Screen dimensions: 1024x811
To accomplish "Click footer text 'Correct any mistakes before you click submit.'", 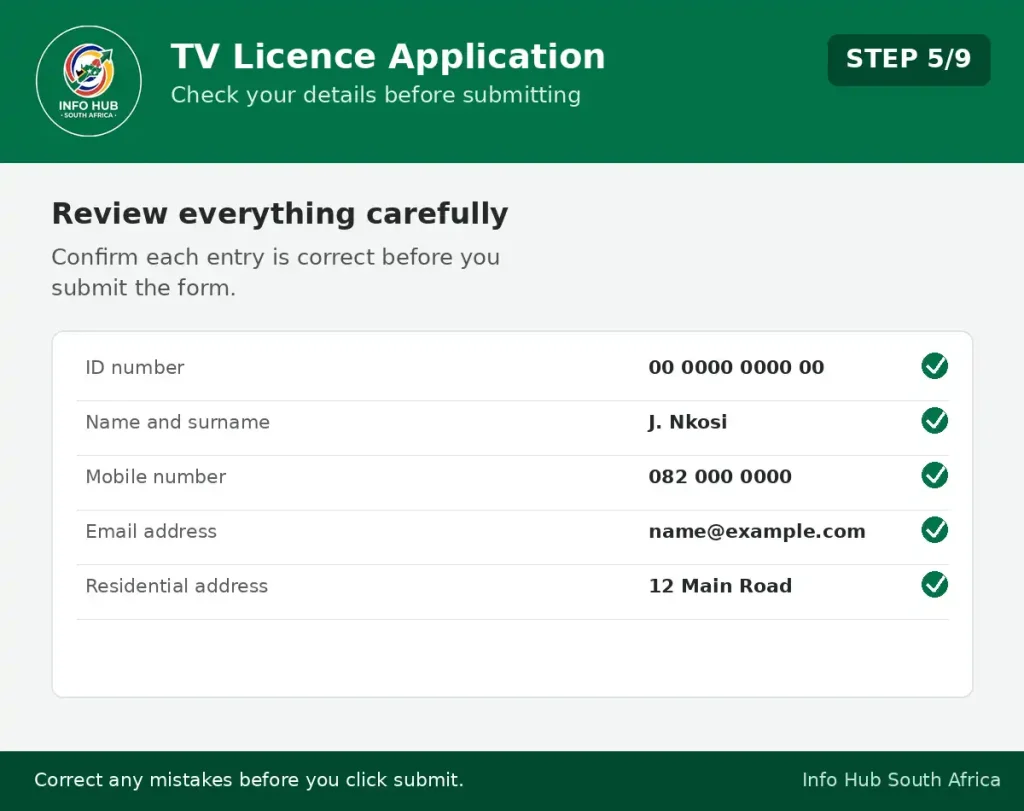I will pos(249,780).
